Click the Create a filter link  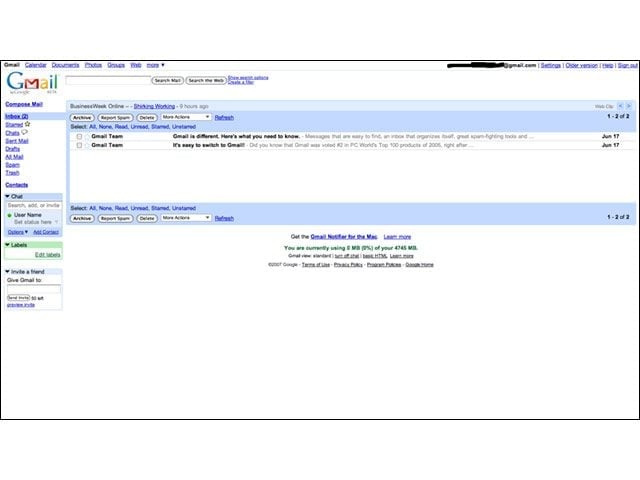[241, 82]
